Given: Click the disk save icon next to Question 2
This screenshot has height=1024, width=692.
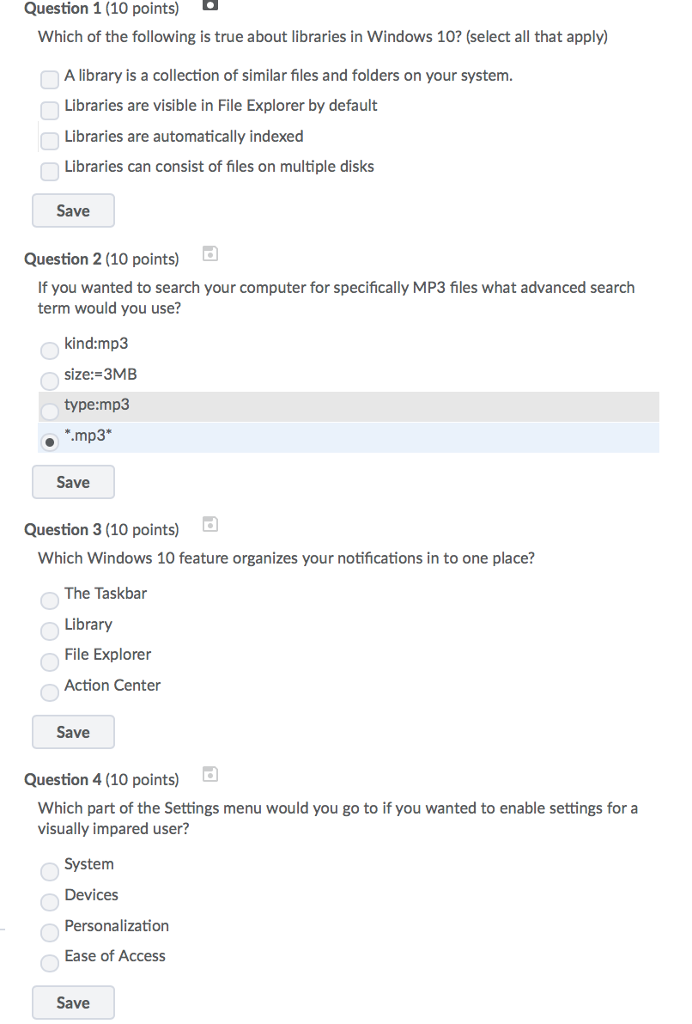Looking at the screenshot, I should (209, 253).
